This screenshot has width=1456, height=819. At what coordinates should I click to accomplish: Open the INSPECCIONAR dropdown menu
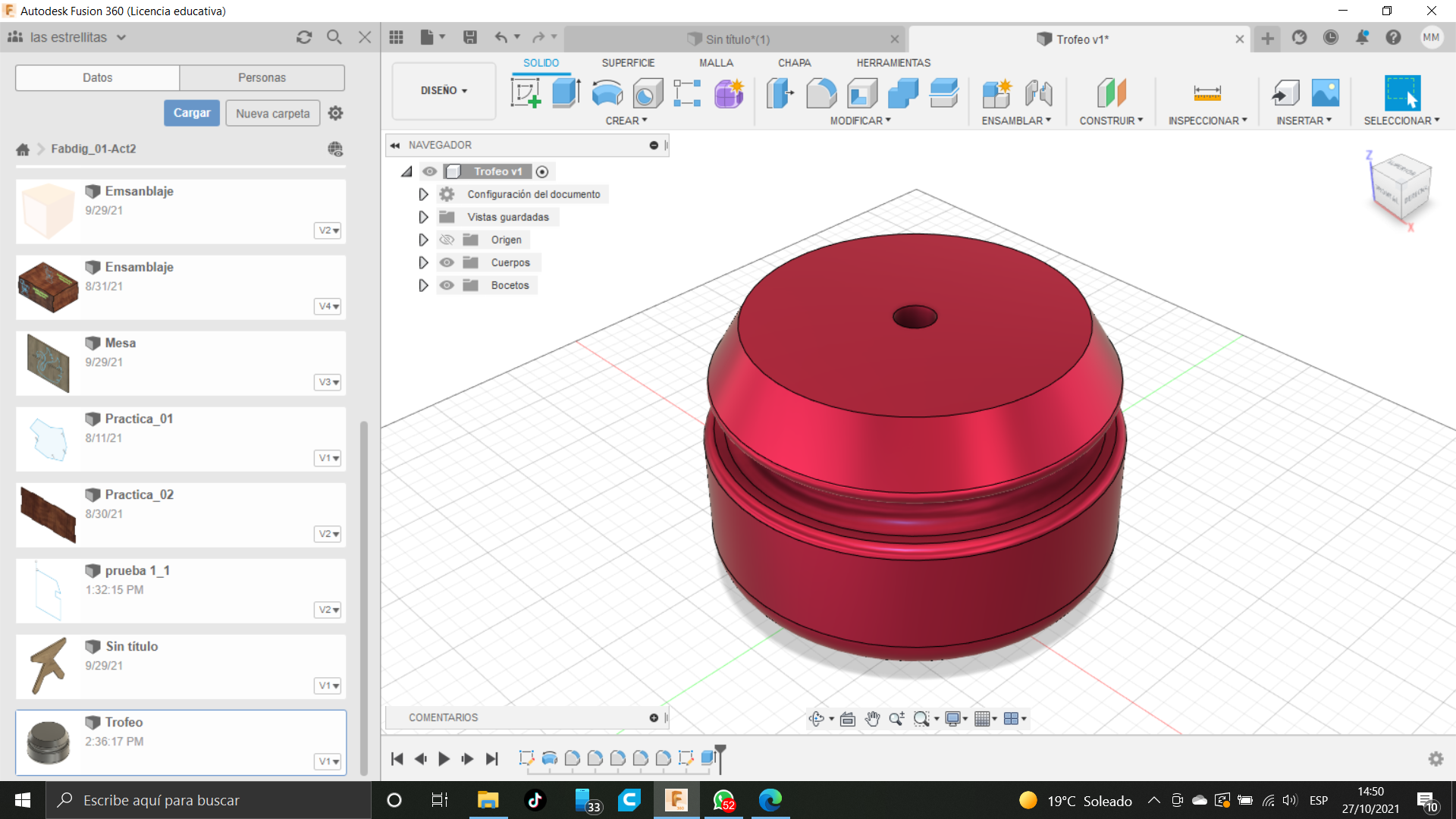pos(1207,121)
